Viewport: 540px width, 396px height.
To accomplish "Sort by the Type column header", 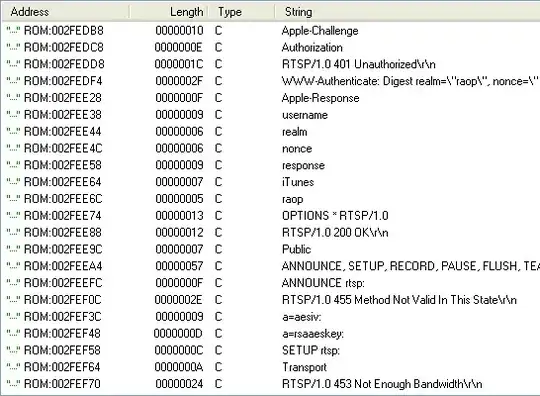I will click(242, 12).
